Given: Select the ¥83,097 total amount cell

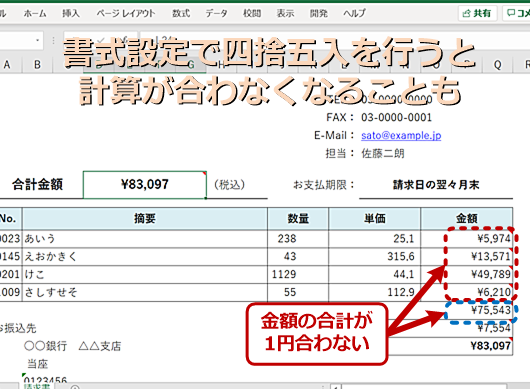Looking at the screenshot, I should [x=145, y=185].
